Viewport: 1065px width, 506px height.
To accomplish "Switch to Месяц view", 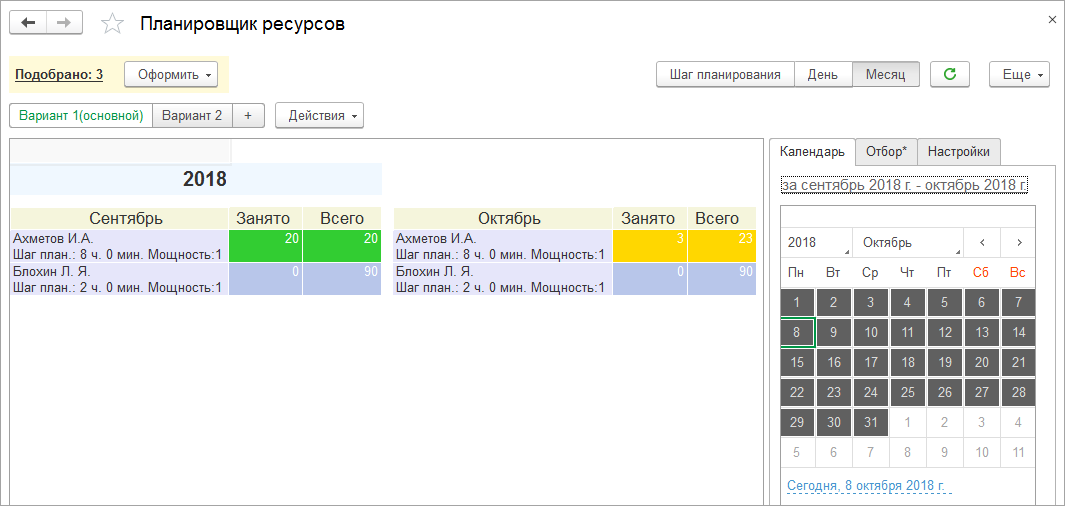I will tap(886, 75).
